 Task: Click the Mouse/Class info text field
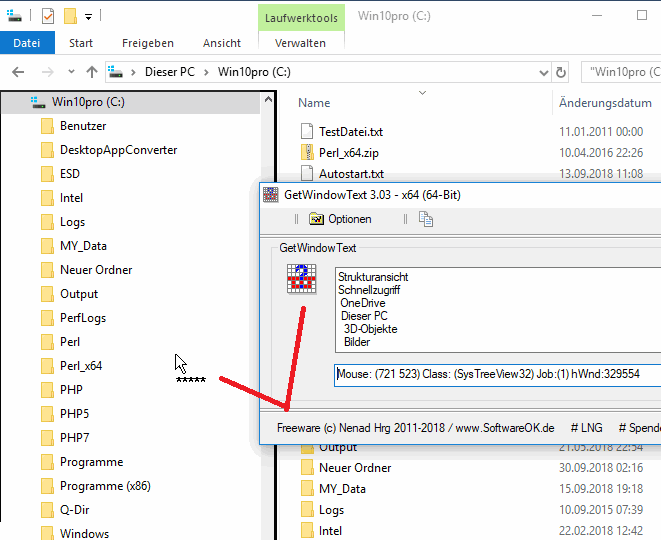pos(497,374)
